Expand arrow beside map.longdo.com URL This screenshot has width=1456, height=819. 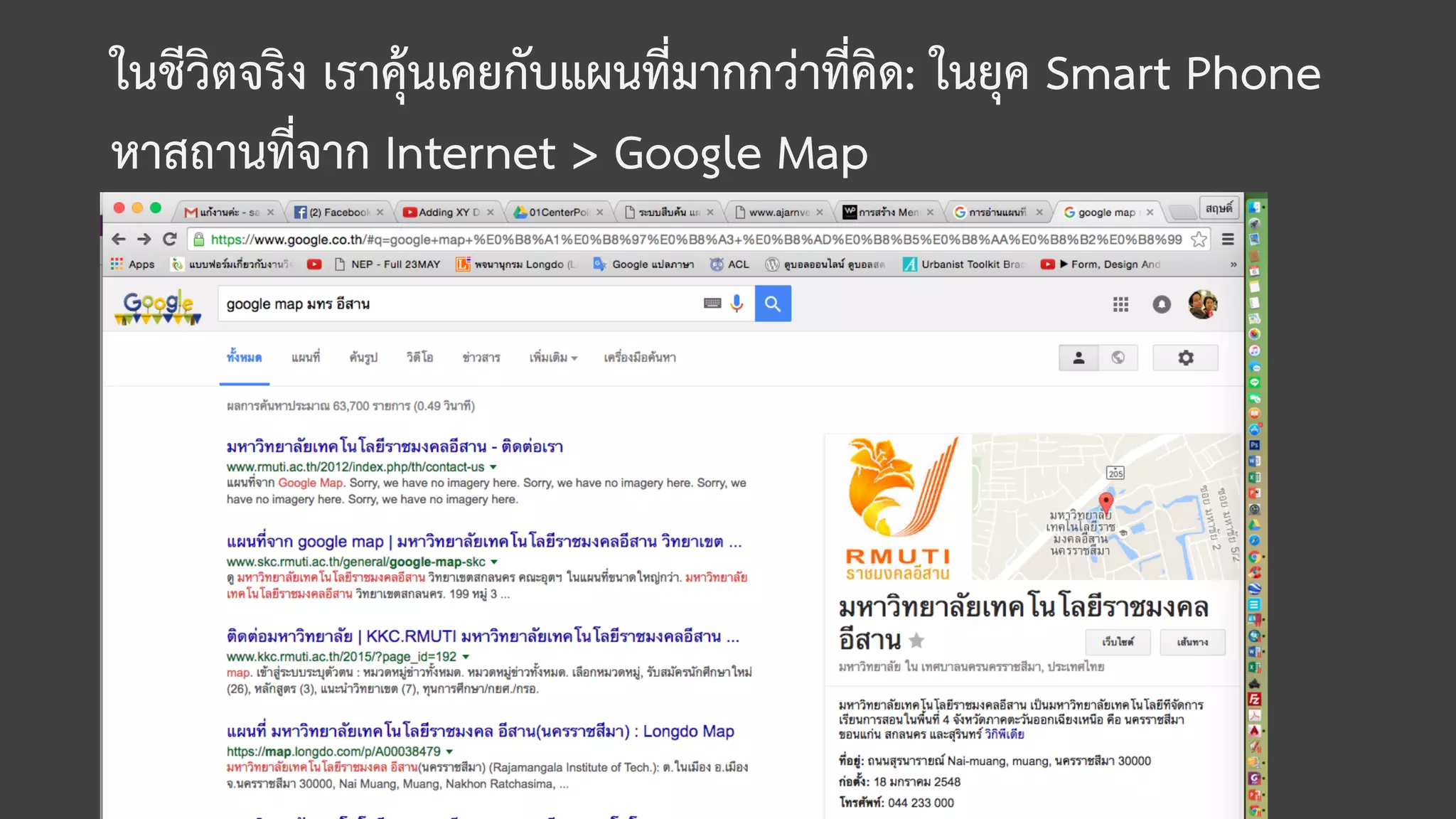point(450,751)
